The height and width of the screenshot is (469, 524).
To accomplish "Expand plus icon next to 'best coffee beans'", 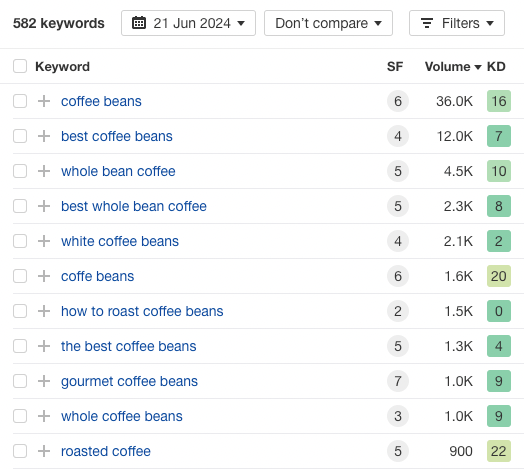I will [x=44, y=136].
